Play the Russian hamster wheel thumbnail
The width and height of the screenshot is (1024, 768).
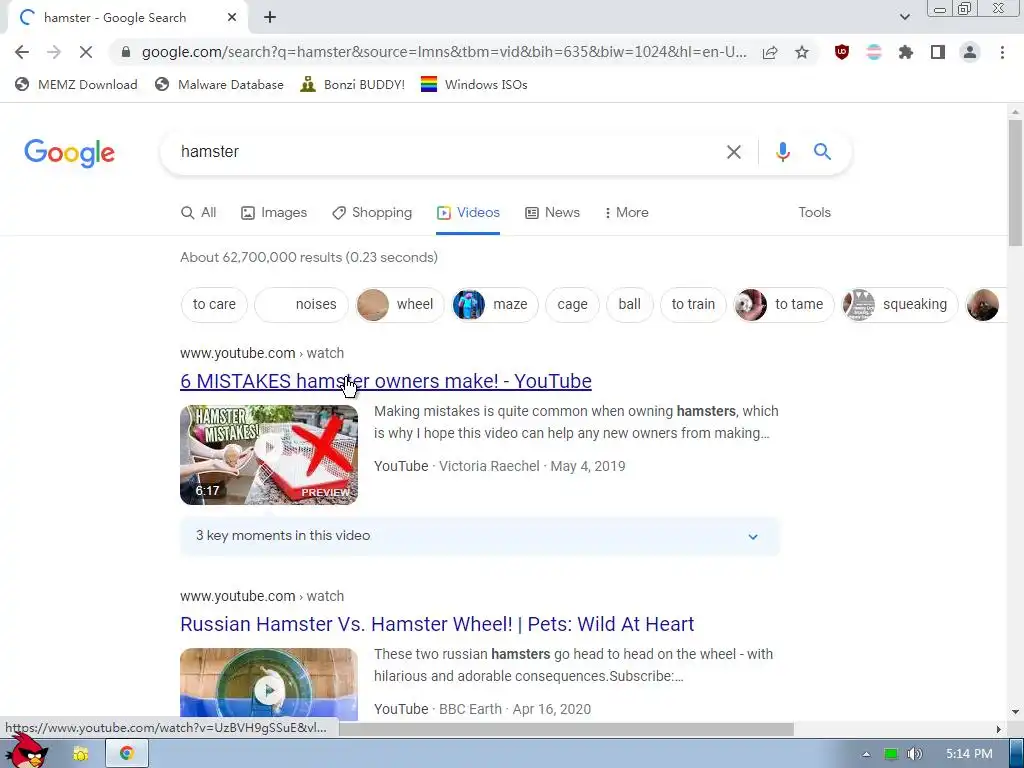point(269,684)
